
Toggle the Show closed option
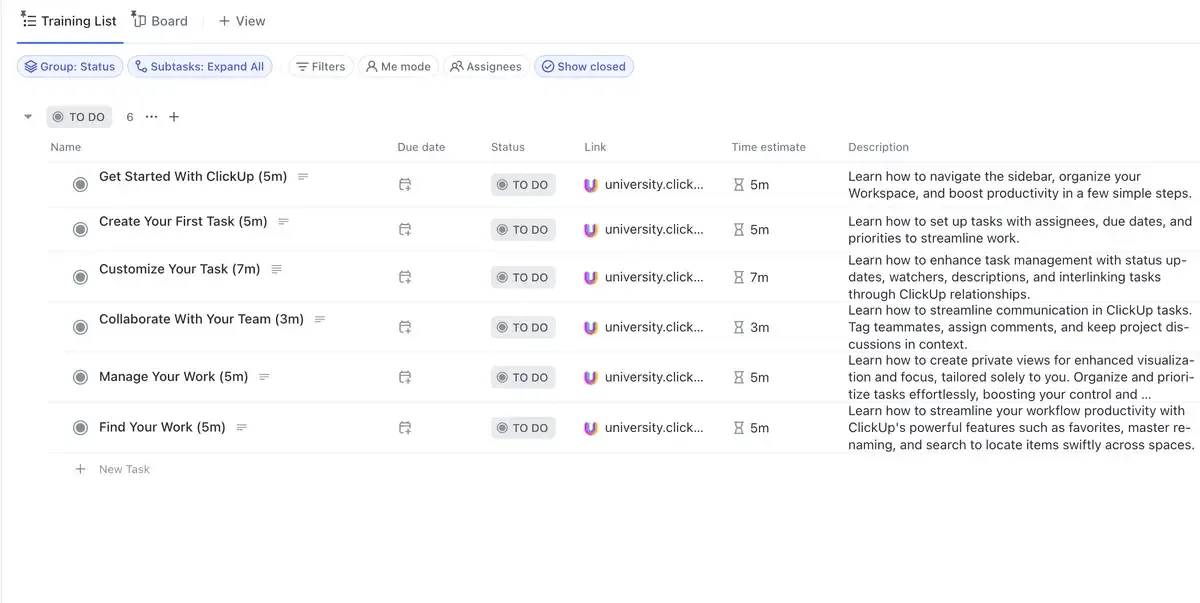583,67
